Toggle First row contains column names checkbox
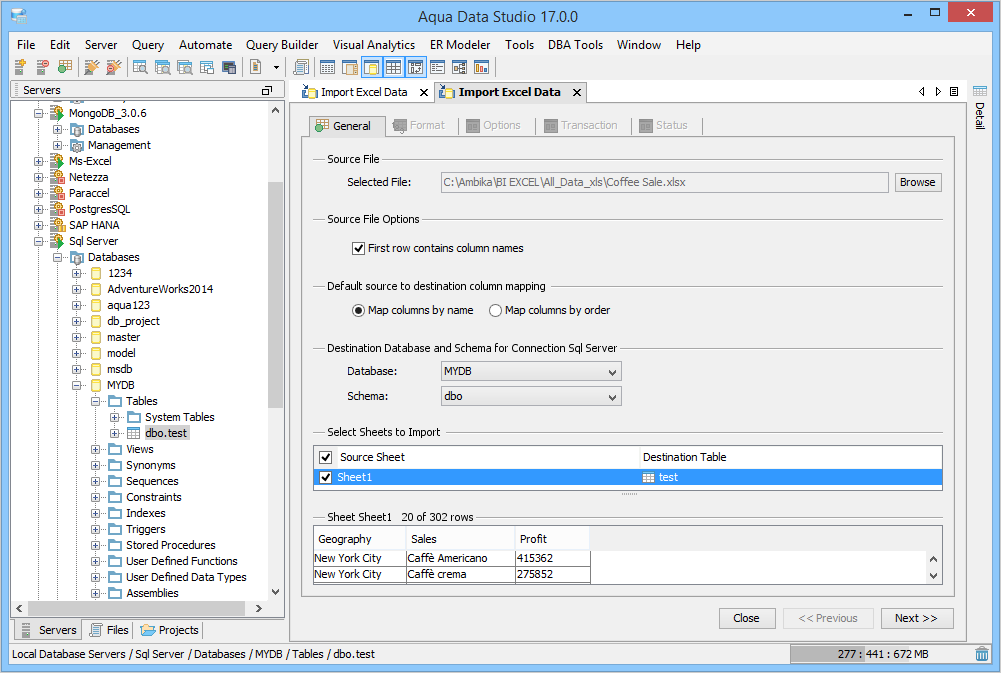1001x673 pixels. click(x=359, y=248)
